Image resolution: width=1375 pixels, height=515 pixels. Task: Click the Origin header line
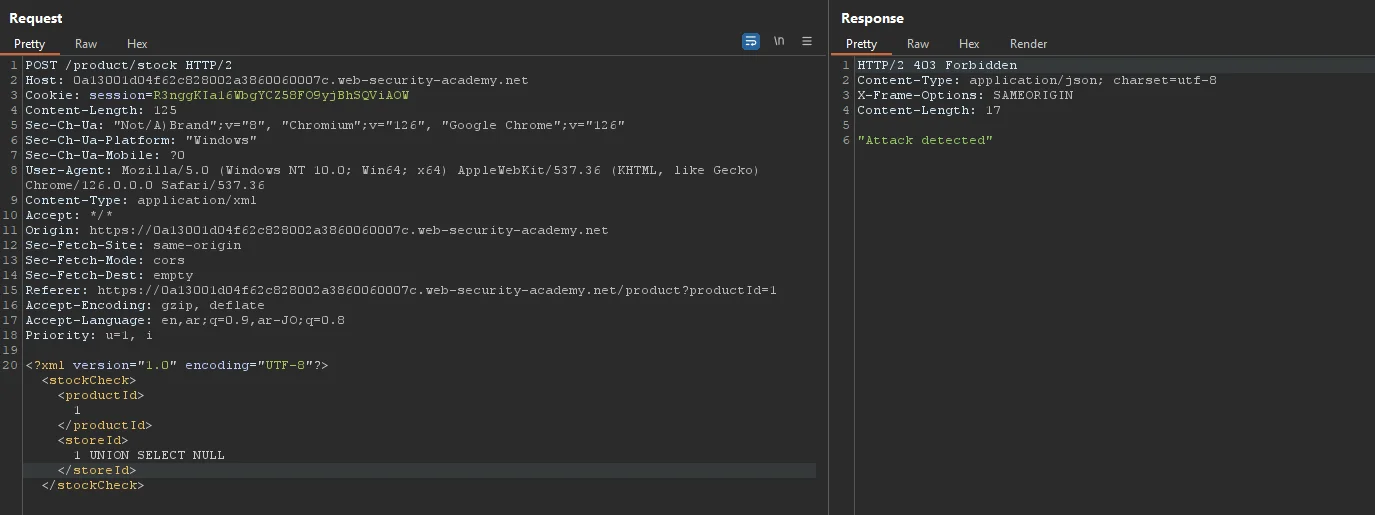click(316, 230)
